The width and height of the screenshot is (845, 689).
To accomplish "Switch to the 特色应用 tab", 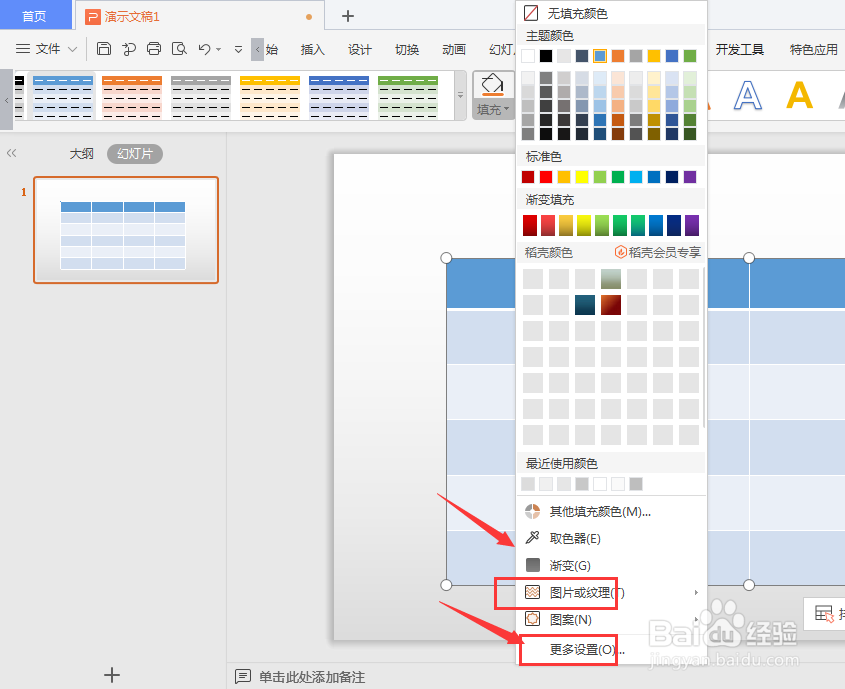I will (x=813, y=50).
